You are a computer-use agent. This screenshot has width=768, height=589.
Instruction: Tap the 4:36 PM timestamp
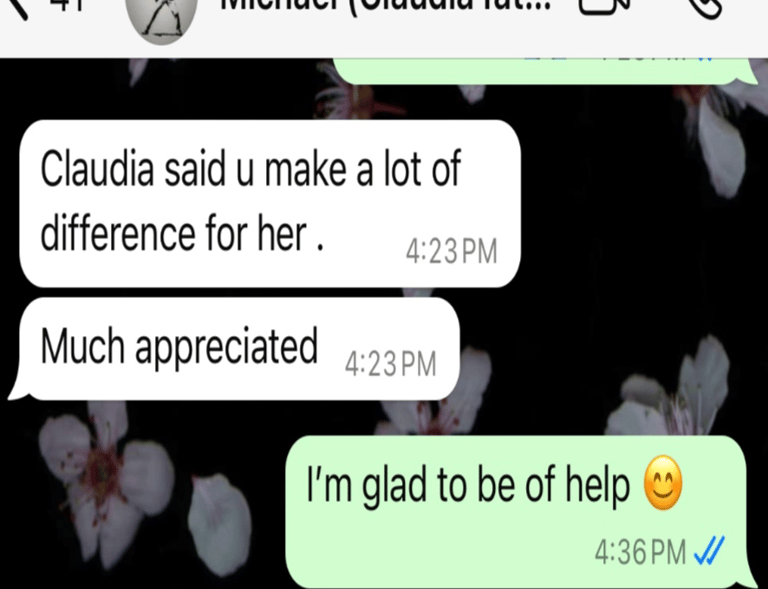(640, 552)
